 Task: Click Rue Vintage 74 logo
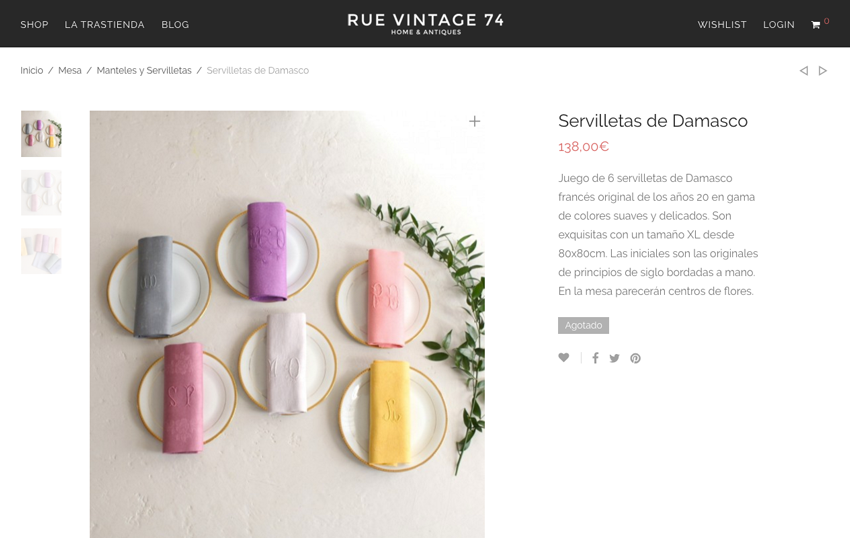pyautogui.click(x=426, y=24)
